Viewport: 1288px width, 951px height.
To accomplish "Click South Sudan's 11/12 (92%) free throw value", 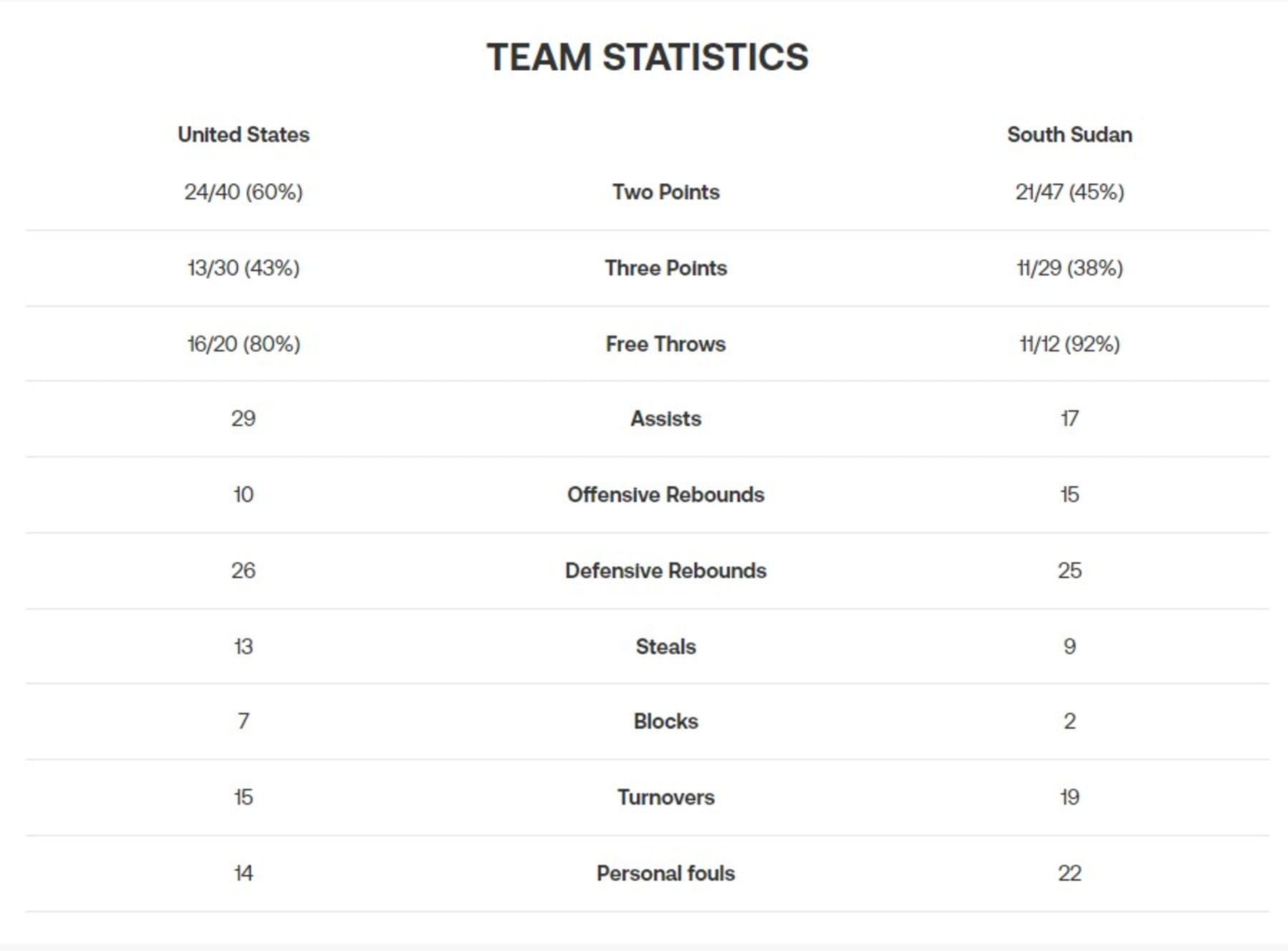I will [1069, 344].
